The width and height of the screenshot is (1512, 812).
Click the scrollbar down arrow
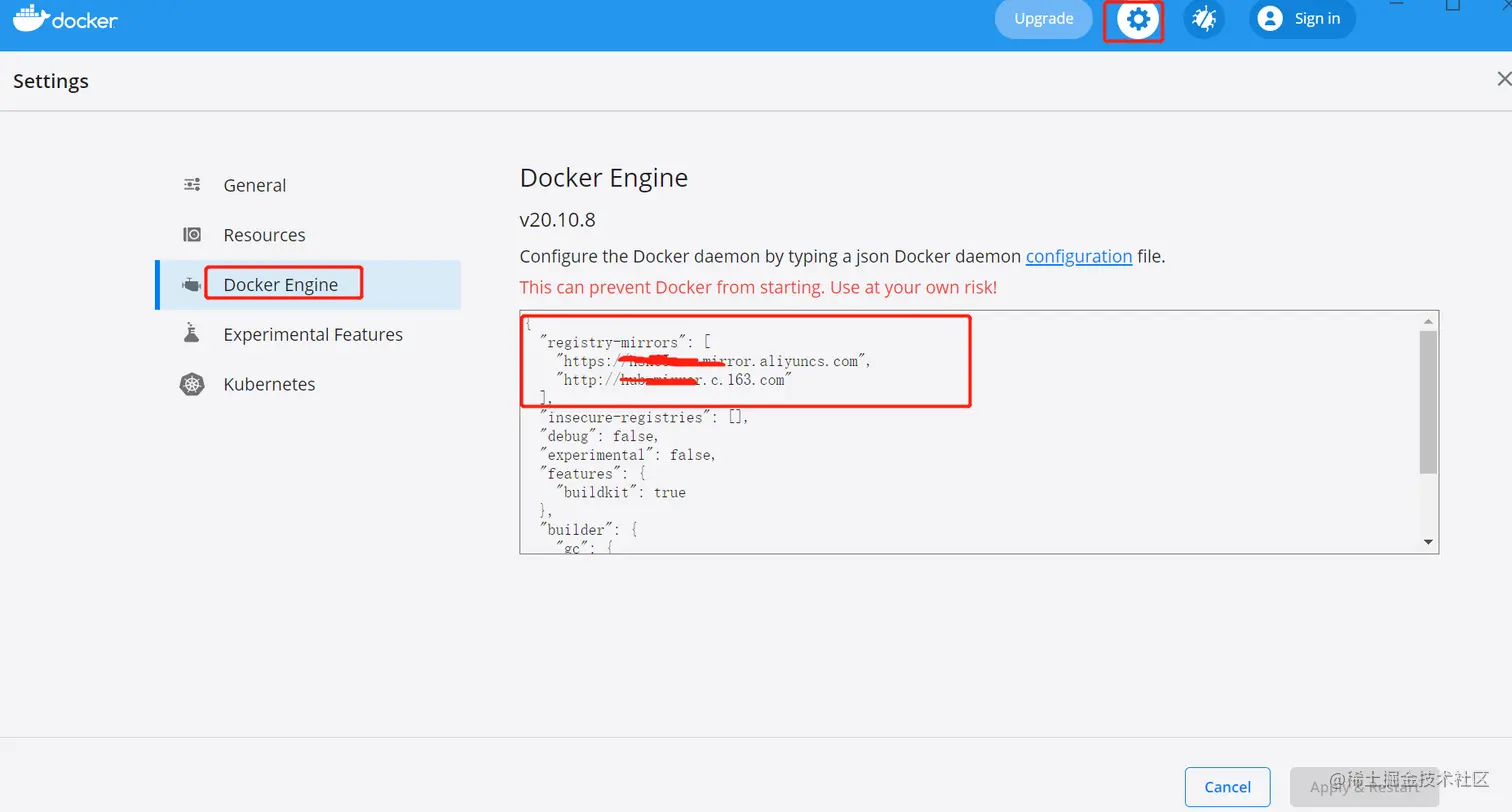(x=1430, y=541)
